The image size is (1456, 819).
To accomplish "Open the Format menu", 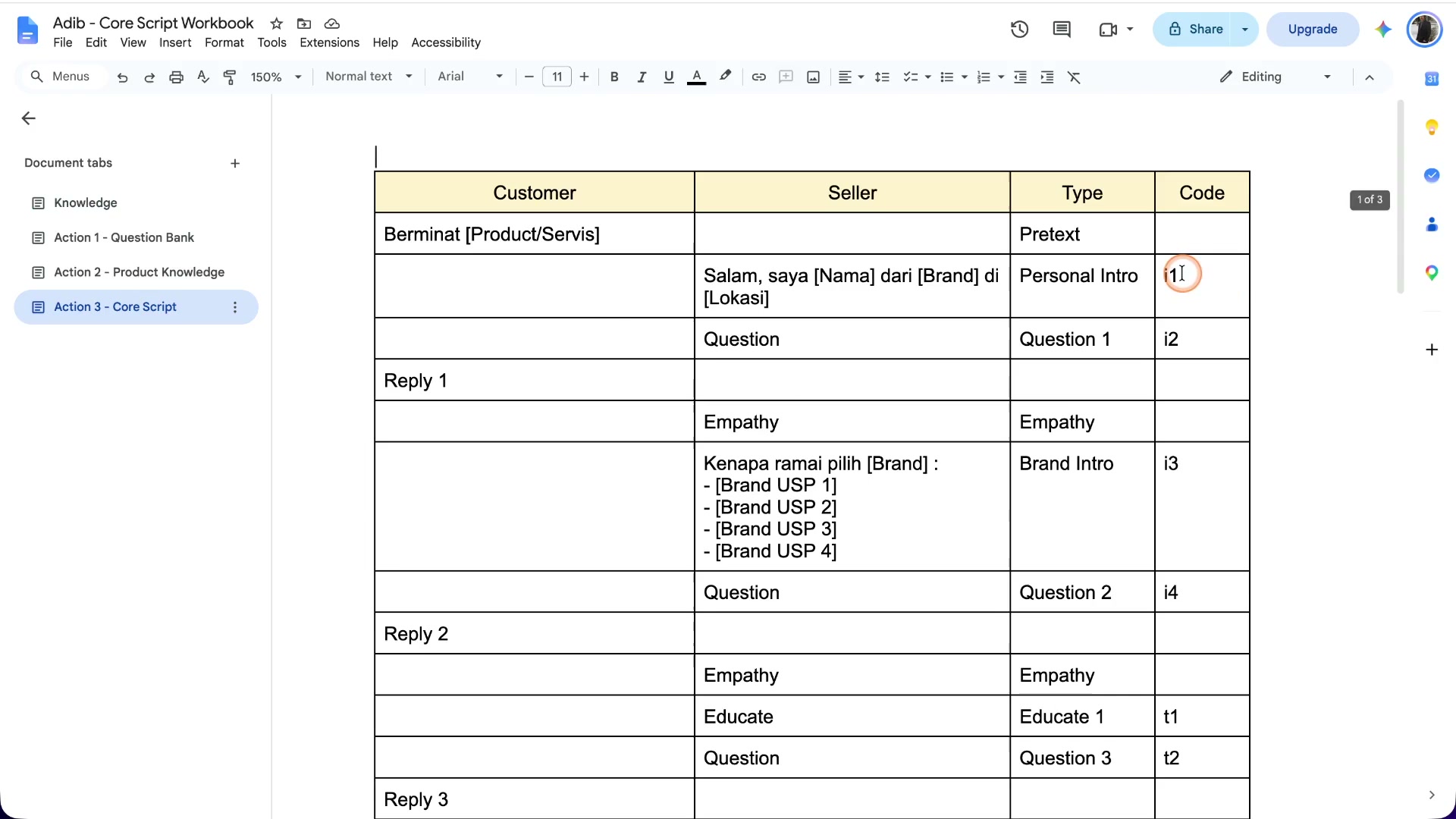I will tap(224, 42).
